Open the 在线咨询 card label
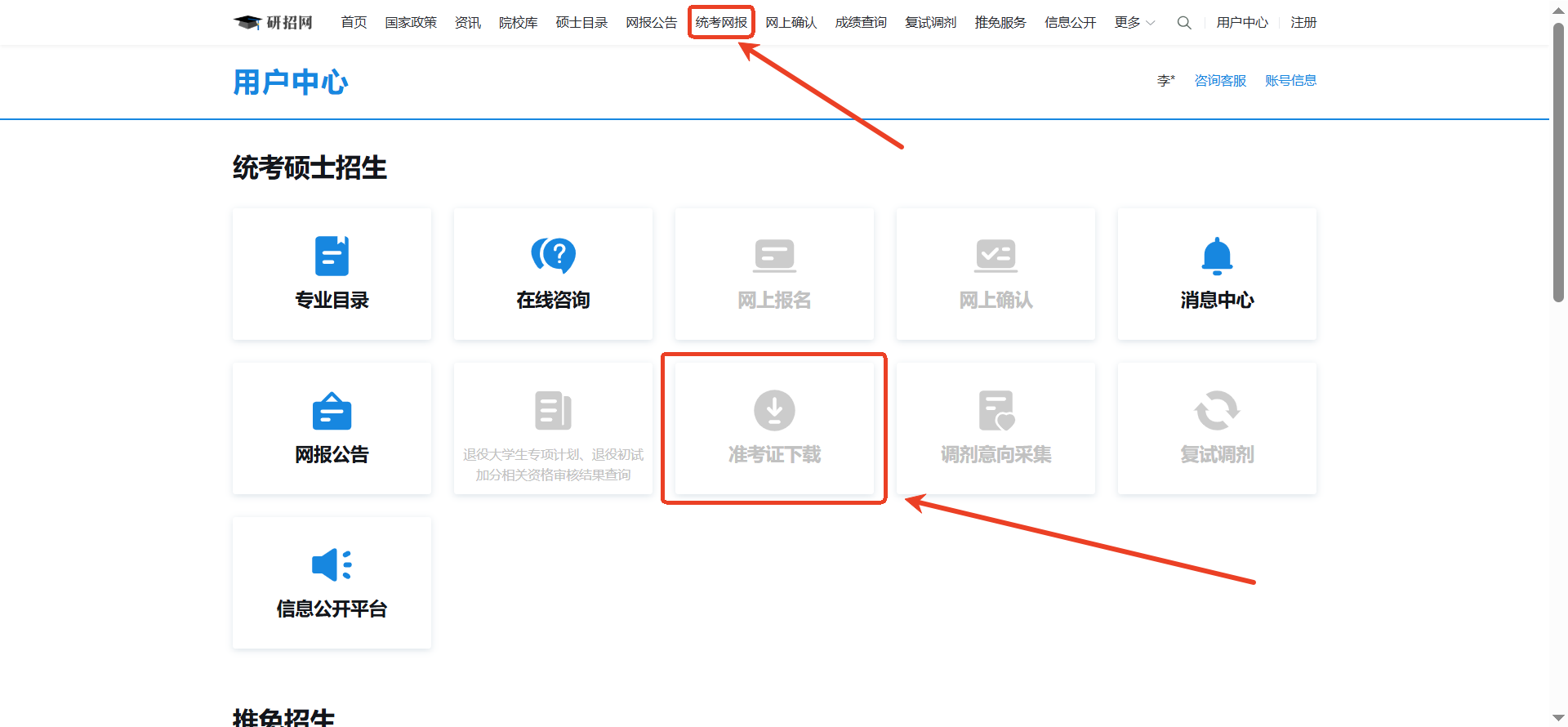 point(553,300)
